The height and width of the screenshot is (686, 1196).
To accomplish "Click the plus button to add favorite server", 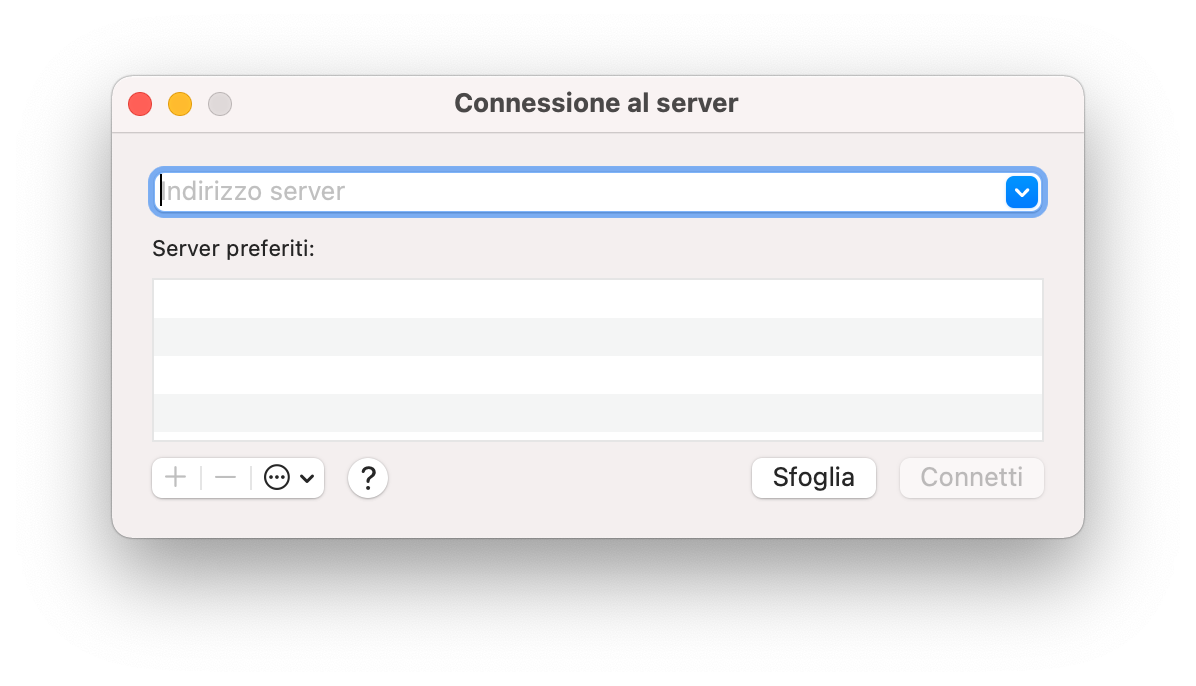I will click(x=176, y=478).
